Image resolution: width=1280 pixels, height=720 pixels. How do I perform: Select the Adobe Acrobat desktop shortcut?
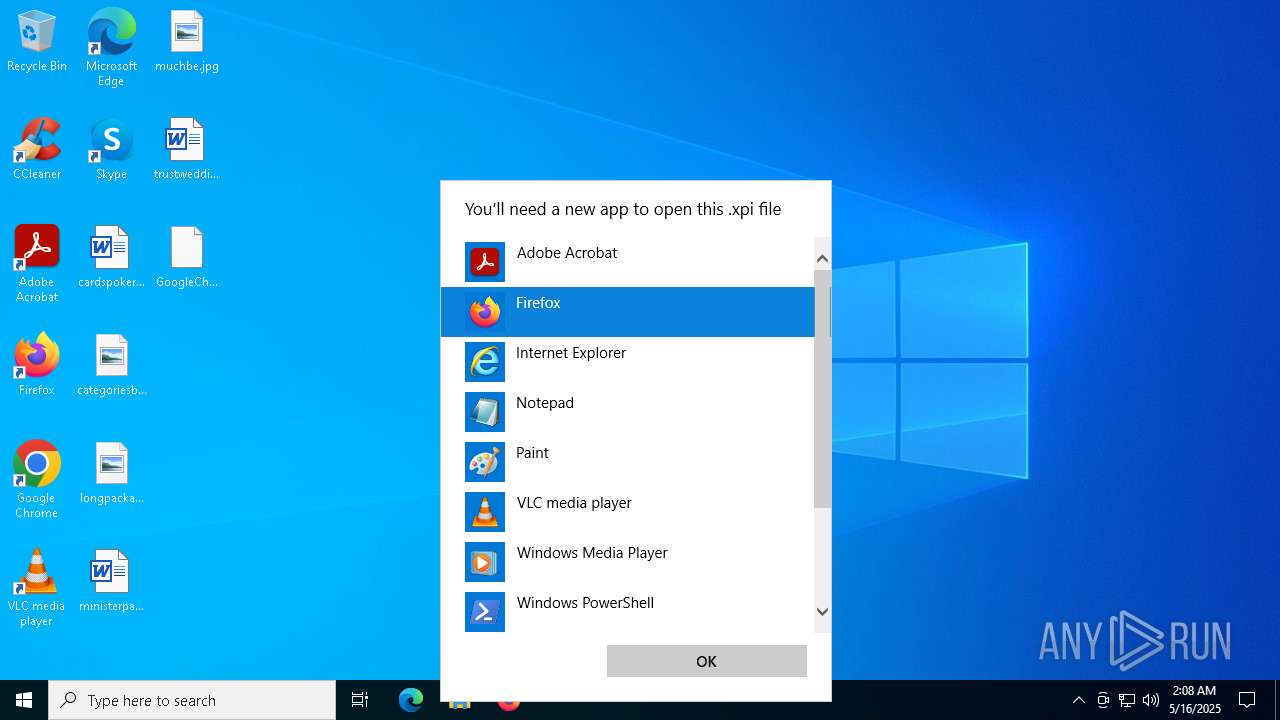coord(37,264)
